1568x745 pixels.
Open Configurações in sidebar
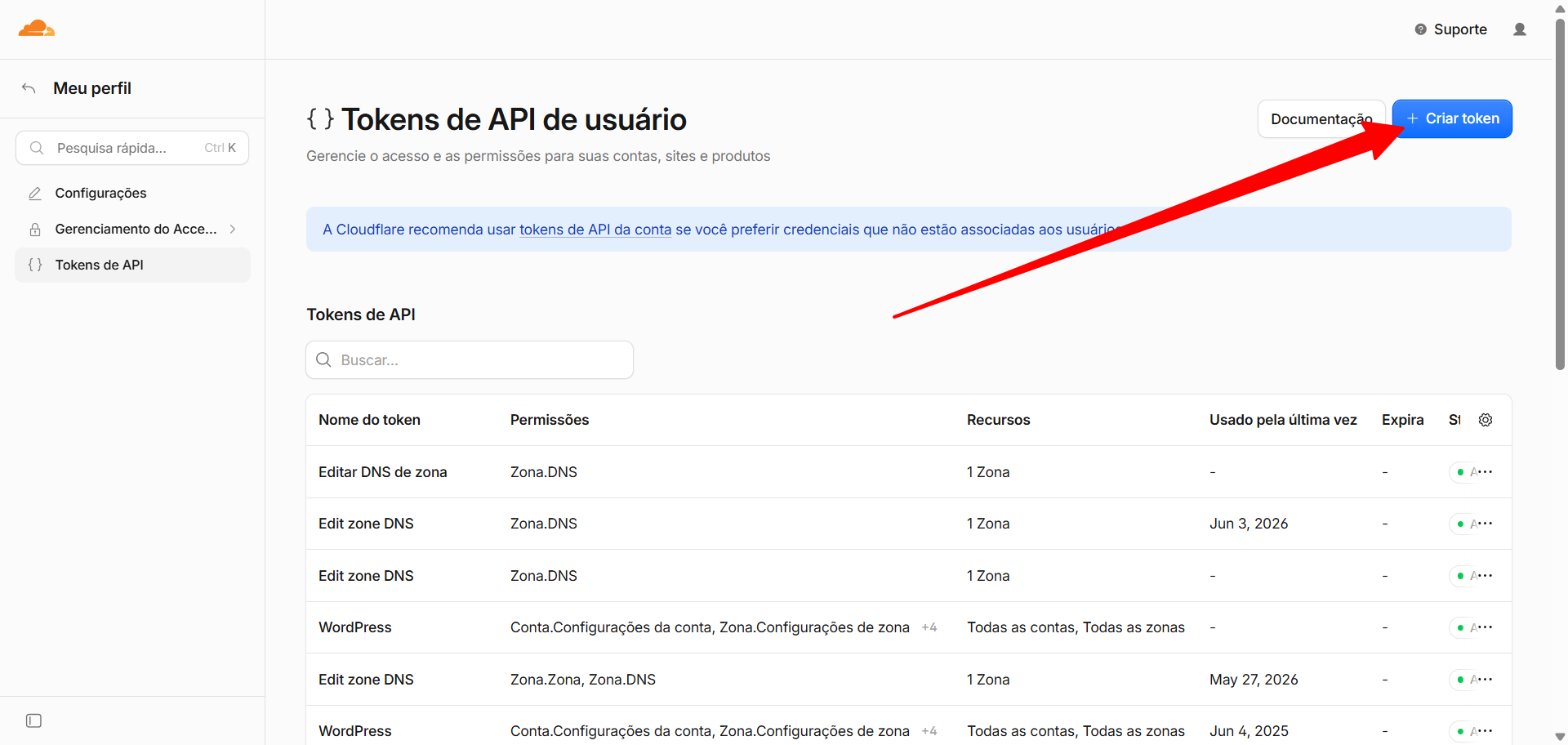[x=132, y=194]
